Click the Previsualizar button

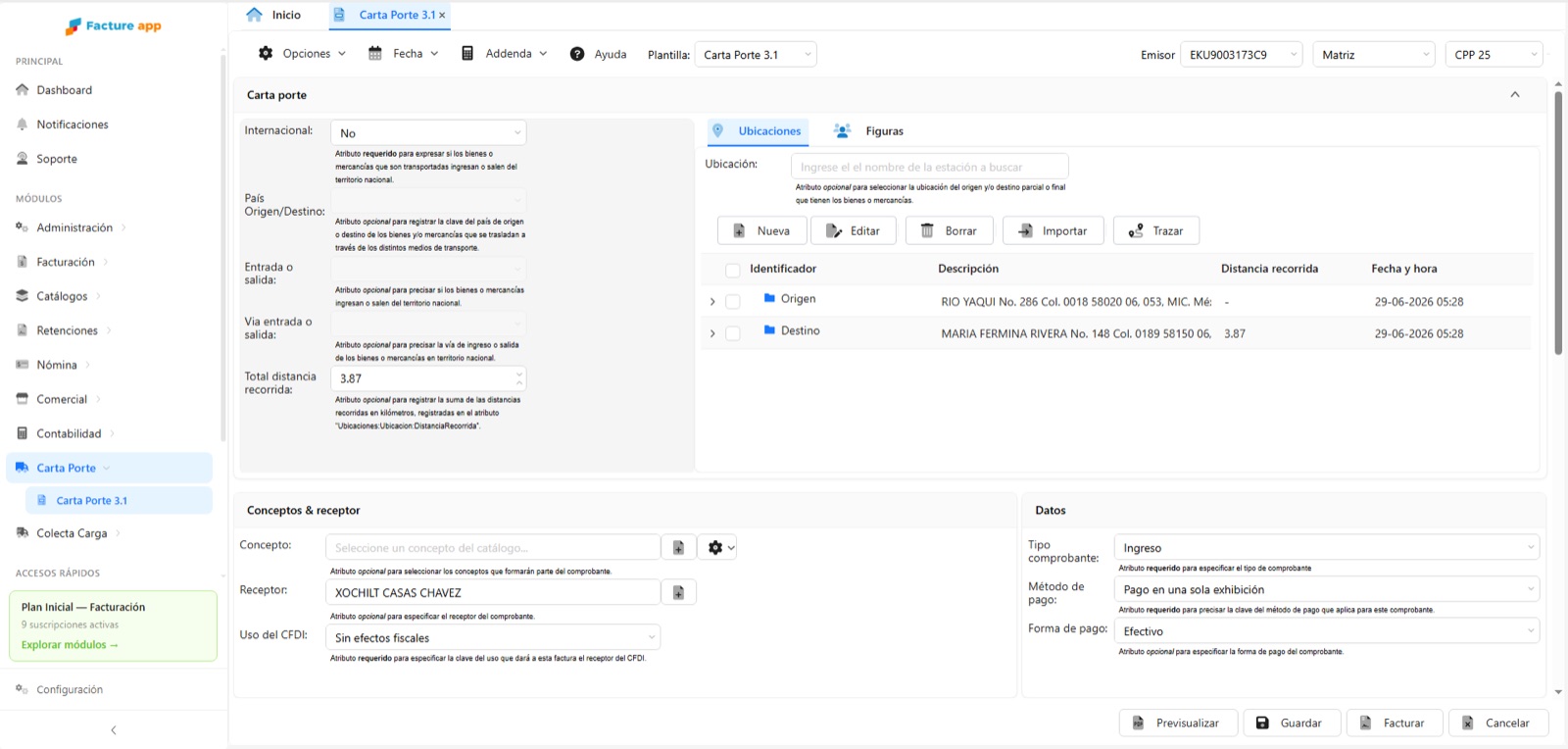[1178, 724]
